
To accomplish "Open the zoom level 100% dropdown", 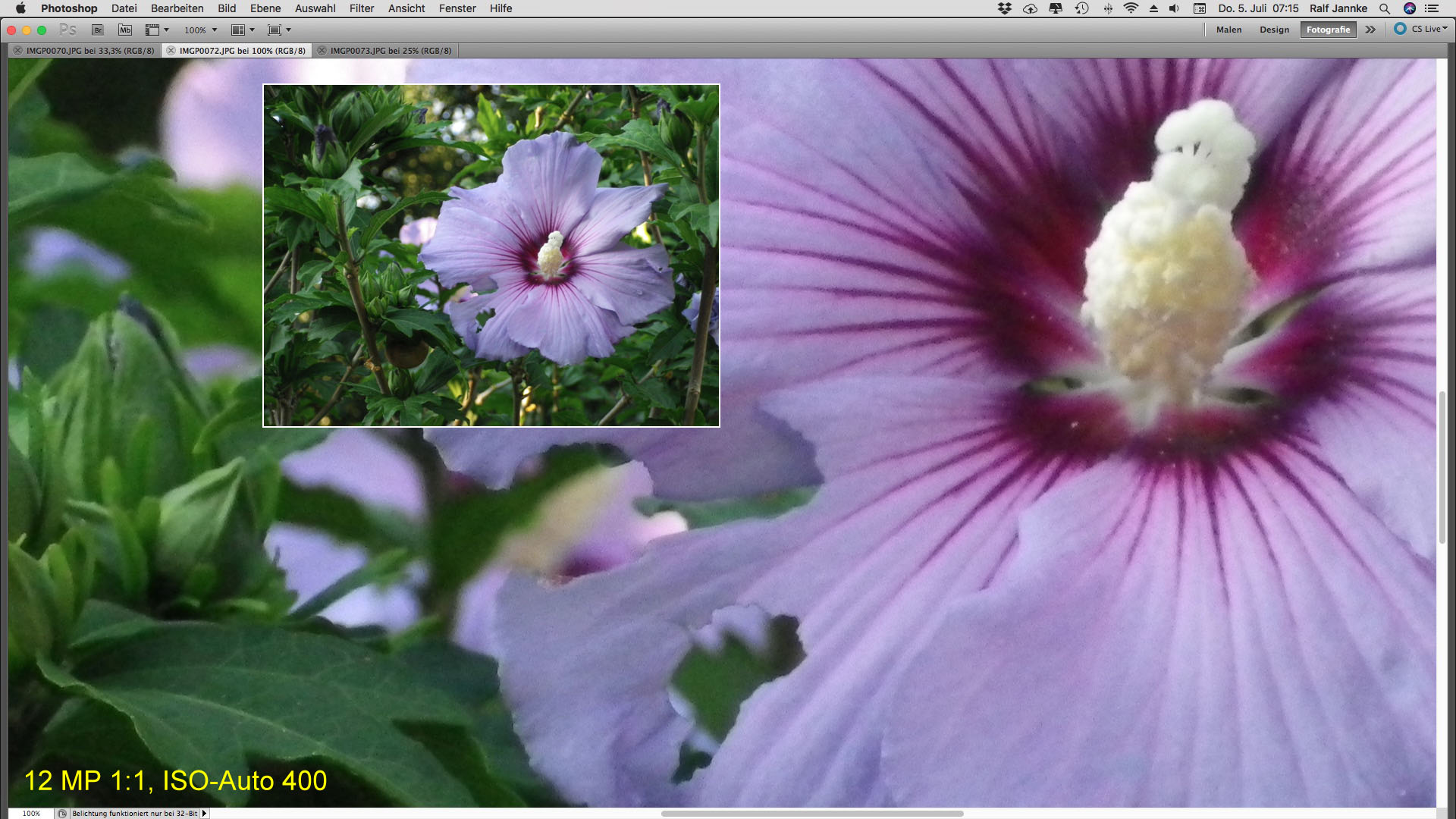I will coord(201,30).
